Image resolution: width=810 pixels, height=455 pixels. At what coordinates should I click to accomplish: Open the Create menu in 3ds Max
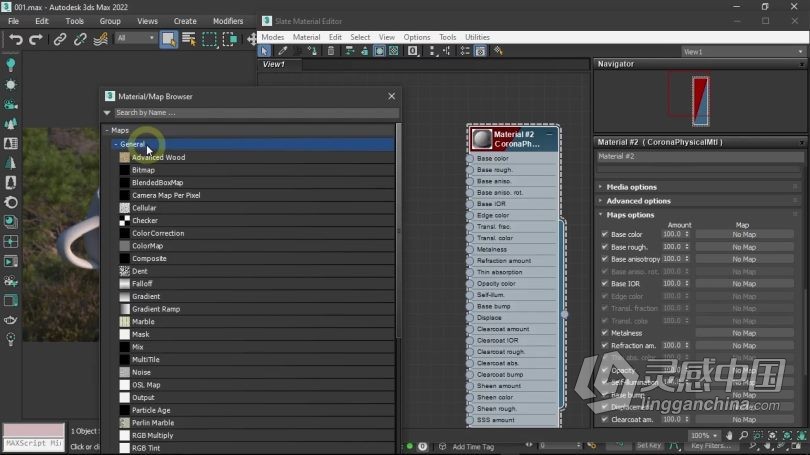coord(185,21)
